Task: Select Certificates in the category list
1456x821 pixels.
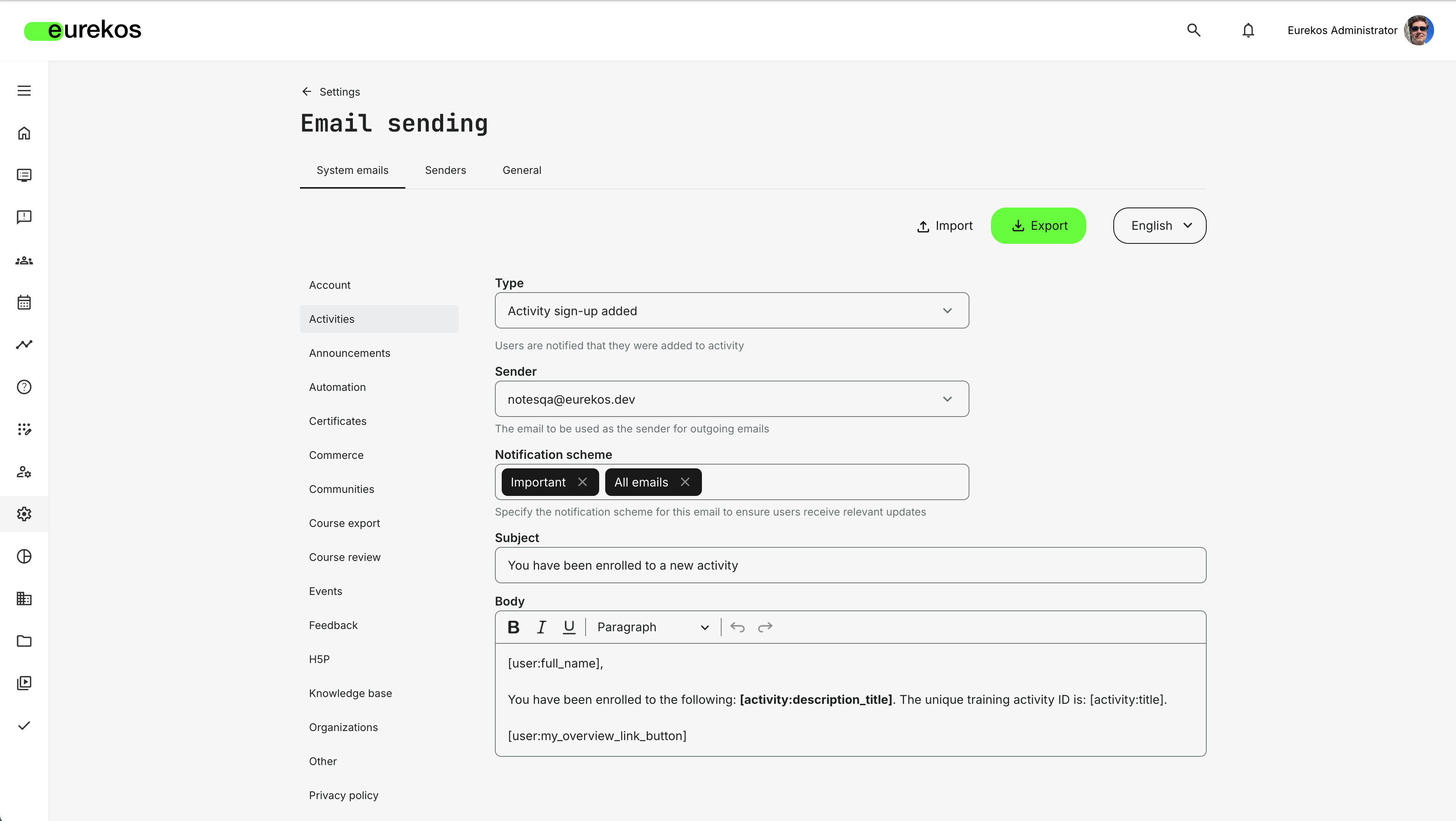Action: (x=337, y=421)
